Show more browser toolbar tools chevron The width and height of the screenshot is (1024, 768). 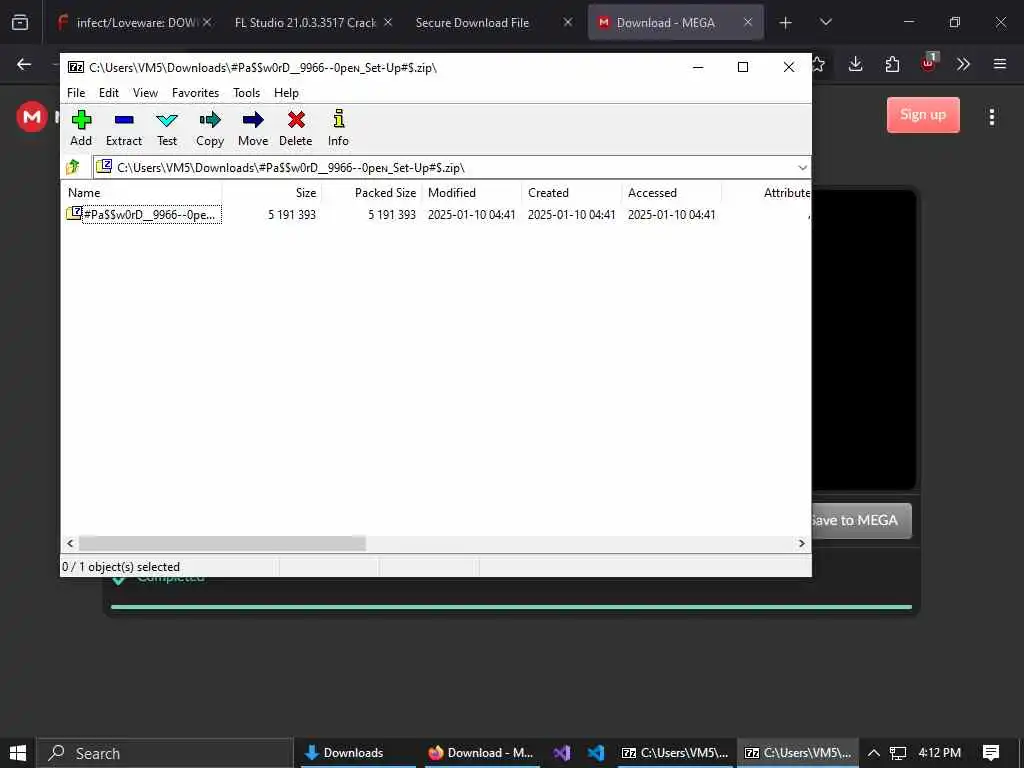pos(963,64)
